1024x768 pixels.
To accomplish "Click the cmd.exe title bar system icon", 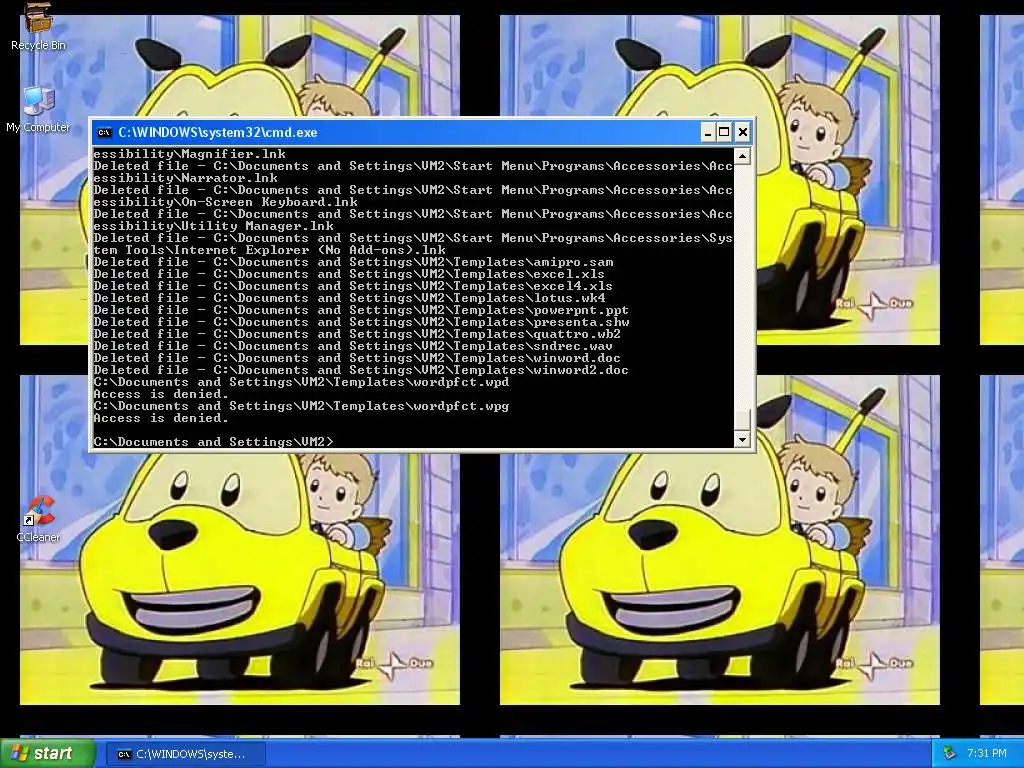I will tap(104, 133).
